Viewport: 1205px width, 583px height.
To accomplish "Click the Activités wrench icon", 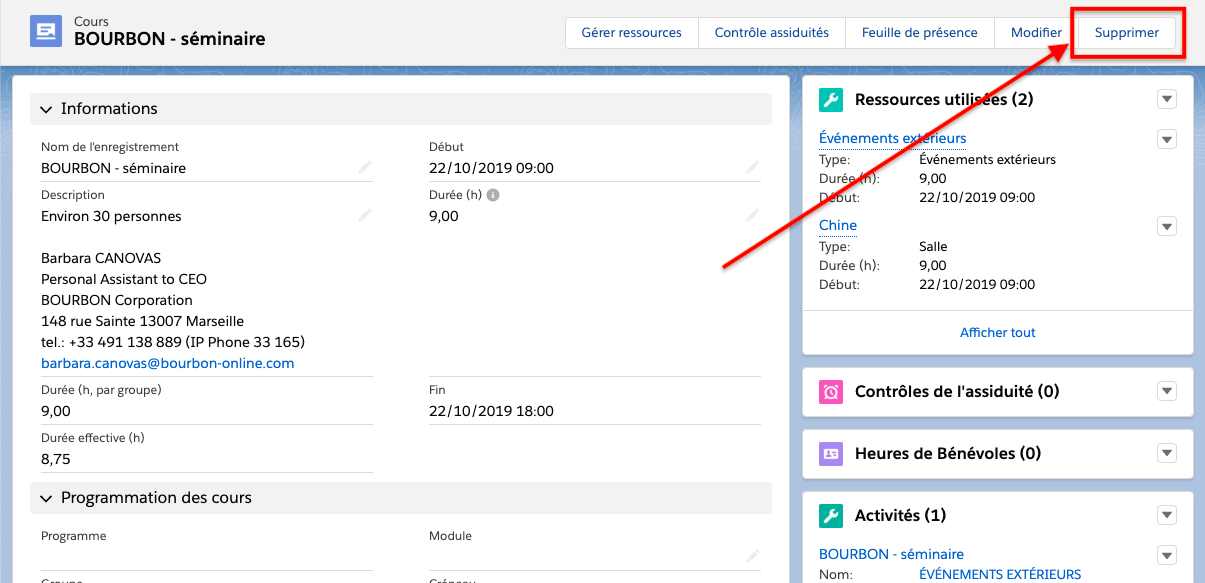I will [831, 516].
